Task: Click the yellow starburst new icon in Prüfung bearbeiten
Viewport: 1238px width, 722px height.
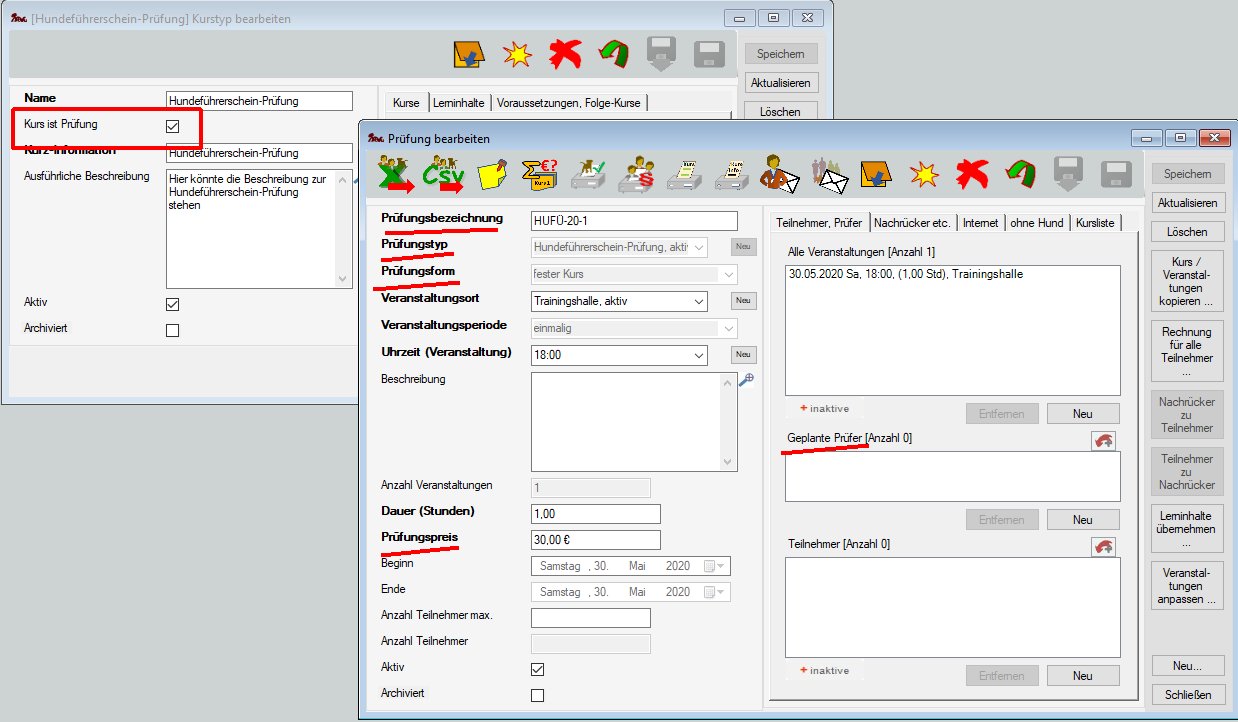Action: click(x=923, y=175)
